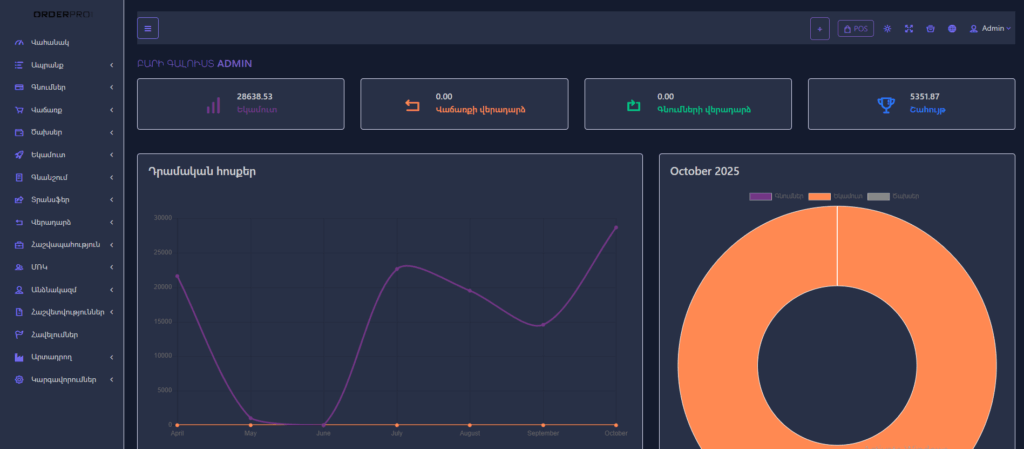The width and height of the screenshot is (1024, 449).
Task: Open the Հավելումներ sidebar item
Action: click(54, 334)
